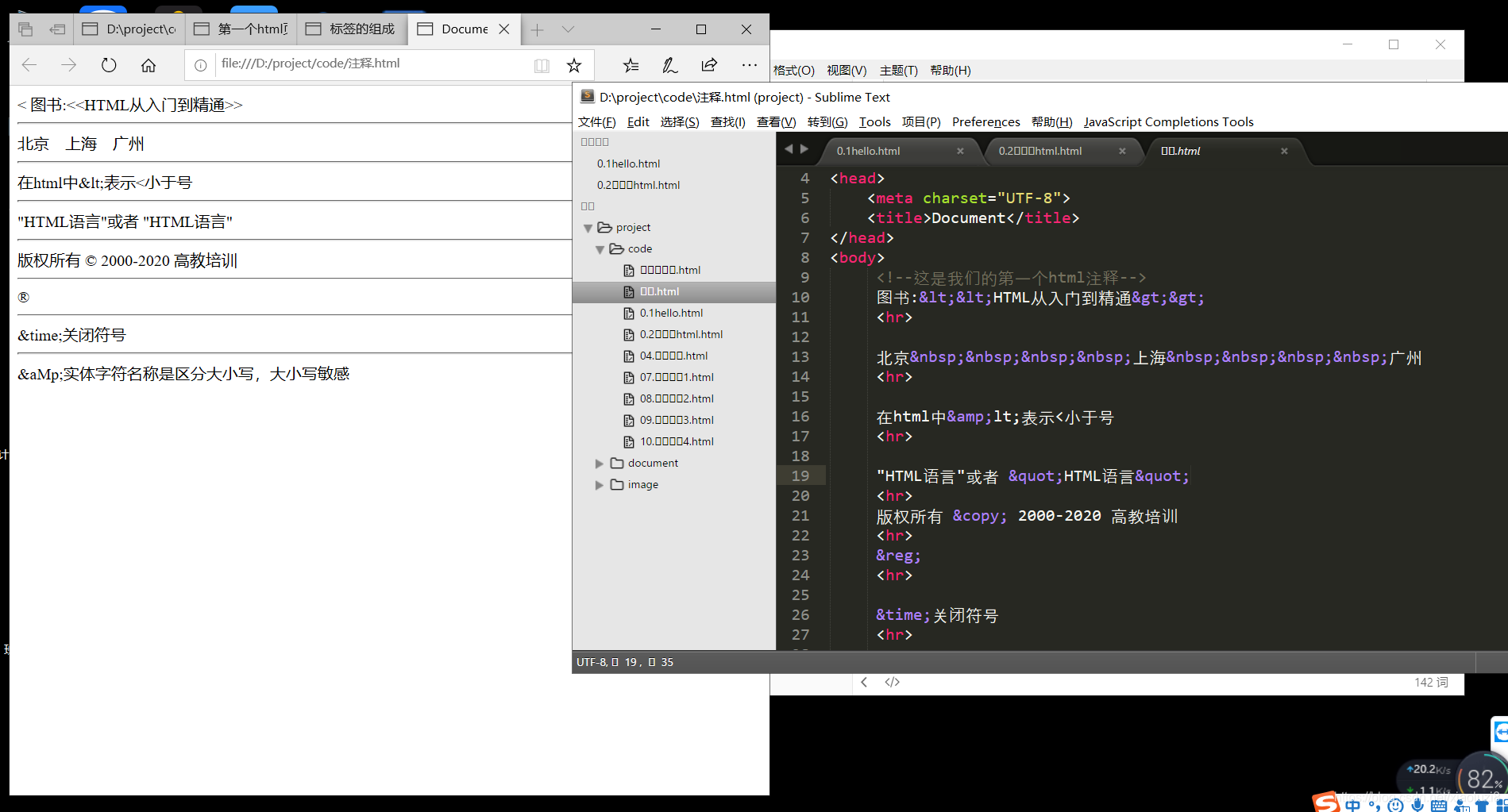
Task: Click the add notes pen icon
Action: [669, 65]
